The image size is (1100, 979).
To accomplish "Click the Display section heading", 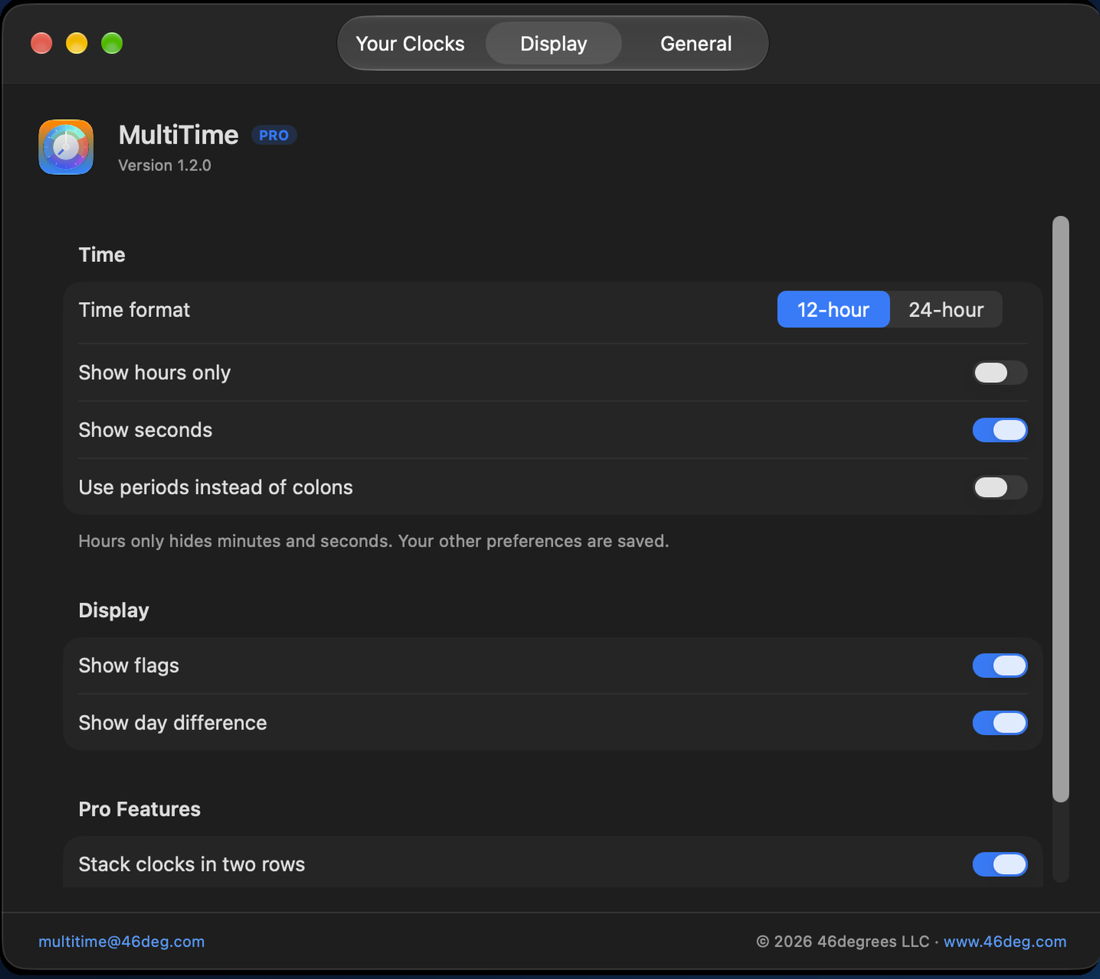I will tap(114, 610).
